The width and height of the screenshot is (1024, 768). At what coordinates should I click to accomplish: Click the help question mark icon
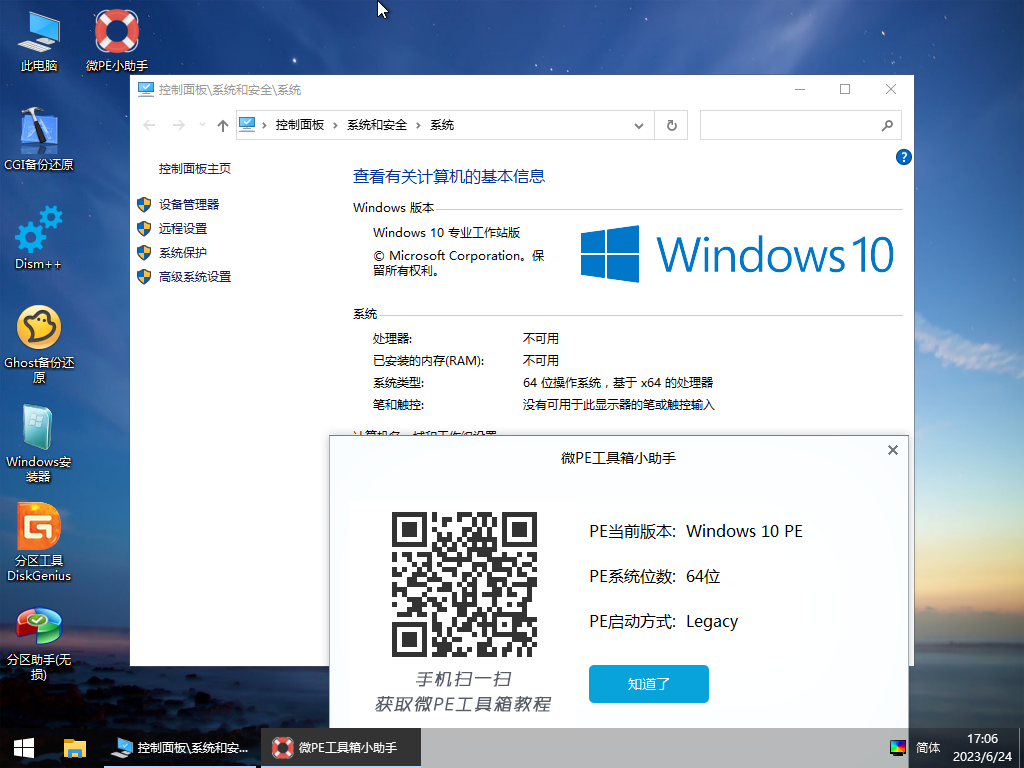tap(904, 157)
